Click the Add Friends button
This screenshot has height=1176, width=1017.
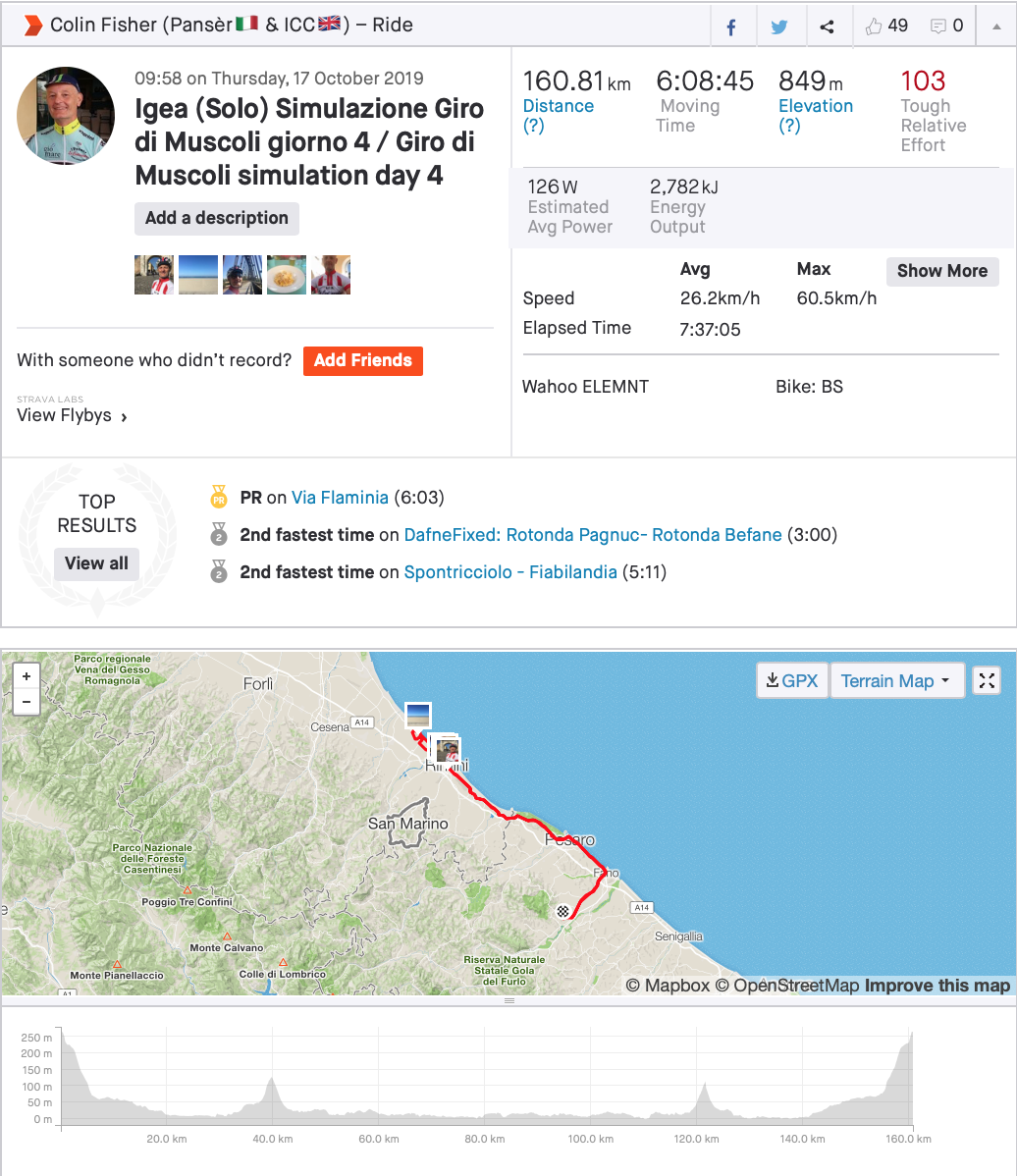tap(362, 360)
